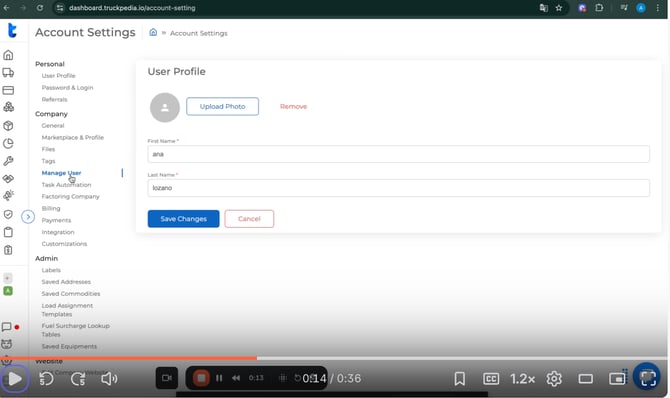670x398 pixels.
Task: Click the First Name field
Action: point(398,154)
